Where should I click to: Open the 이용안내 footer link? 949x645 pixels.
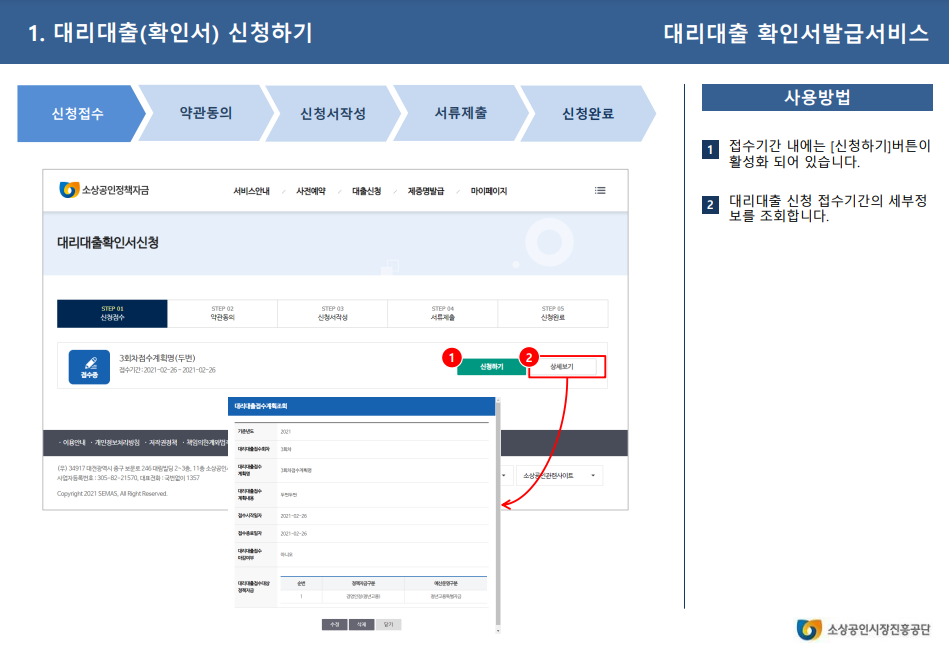(x=74, y=443)
